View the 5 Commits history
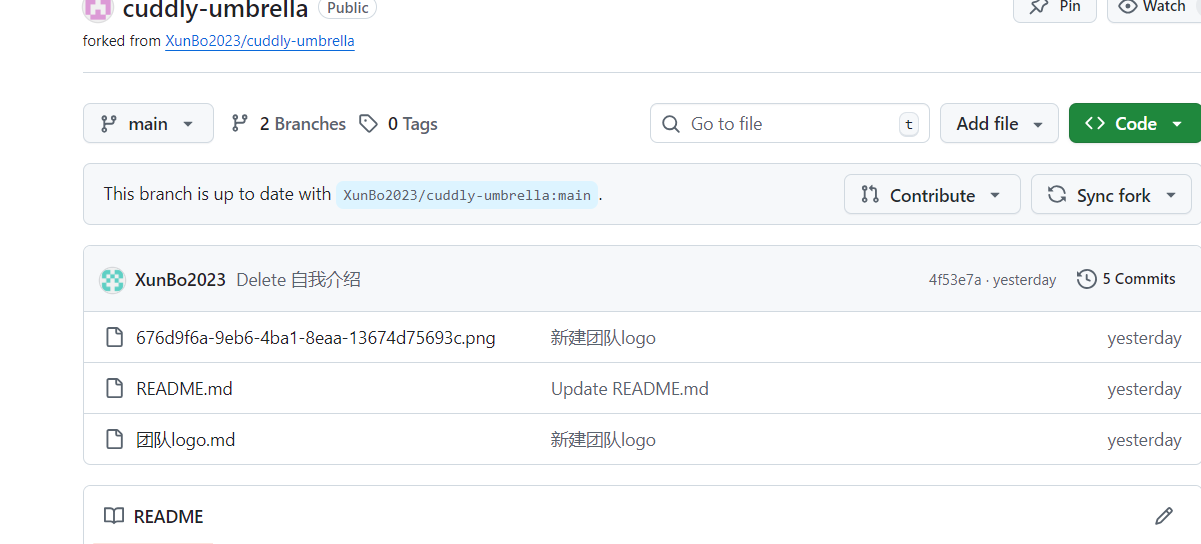This screenshot has height=544, width=1201. [x=1126, y=279]
